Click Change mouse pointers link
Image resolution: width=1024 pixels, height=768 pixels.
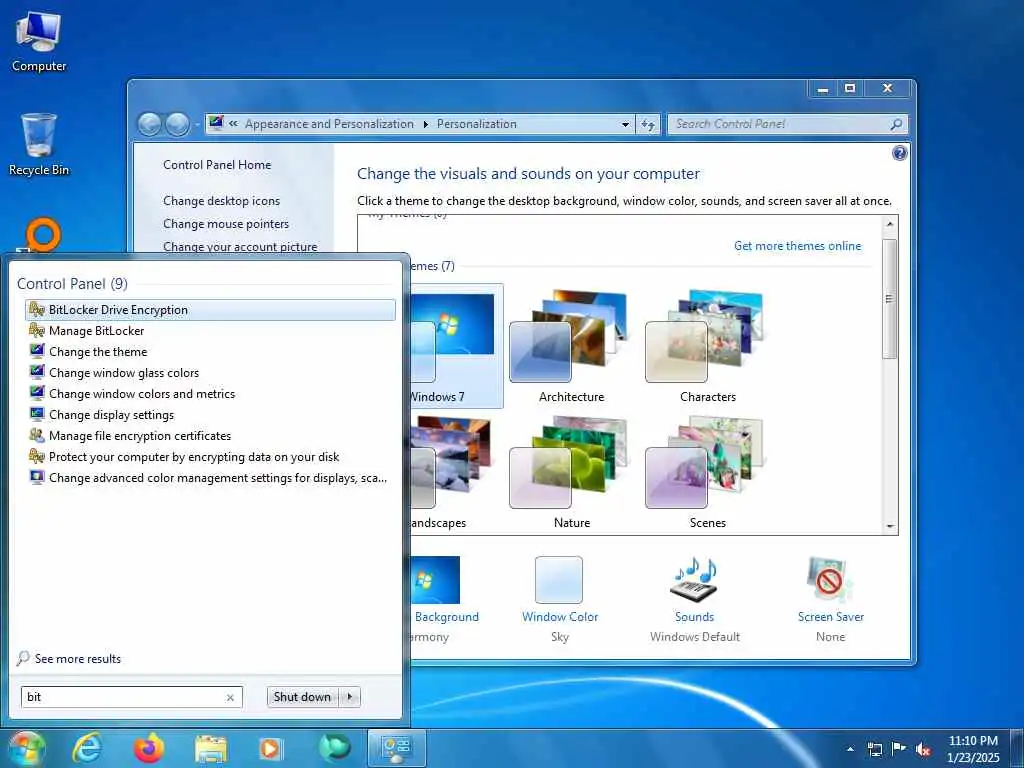point(226,223)
